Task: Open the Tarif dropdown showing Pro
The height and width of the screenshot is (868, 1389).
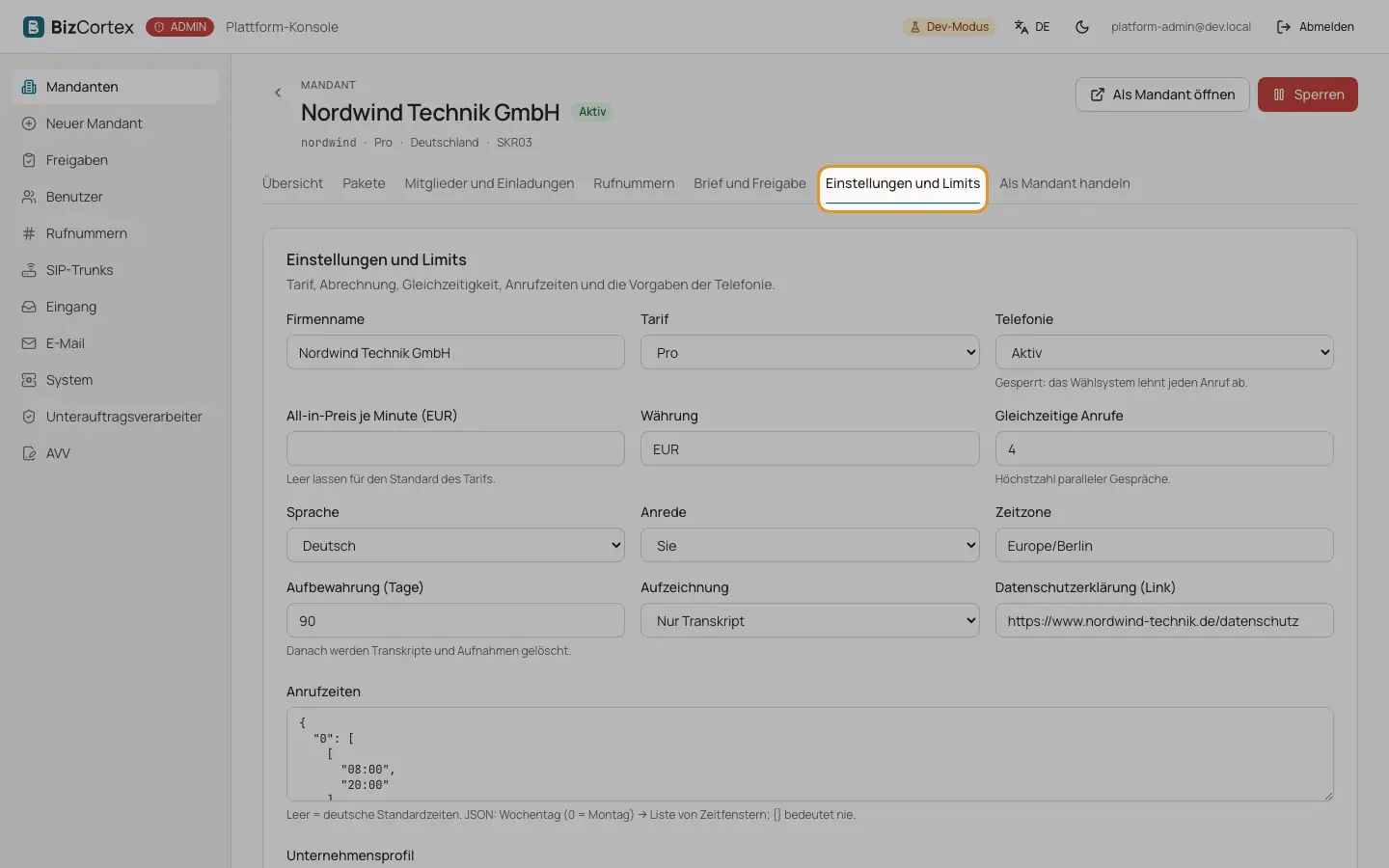Action: click(809, 352)
